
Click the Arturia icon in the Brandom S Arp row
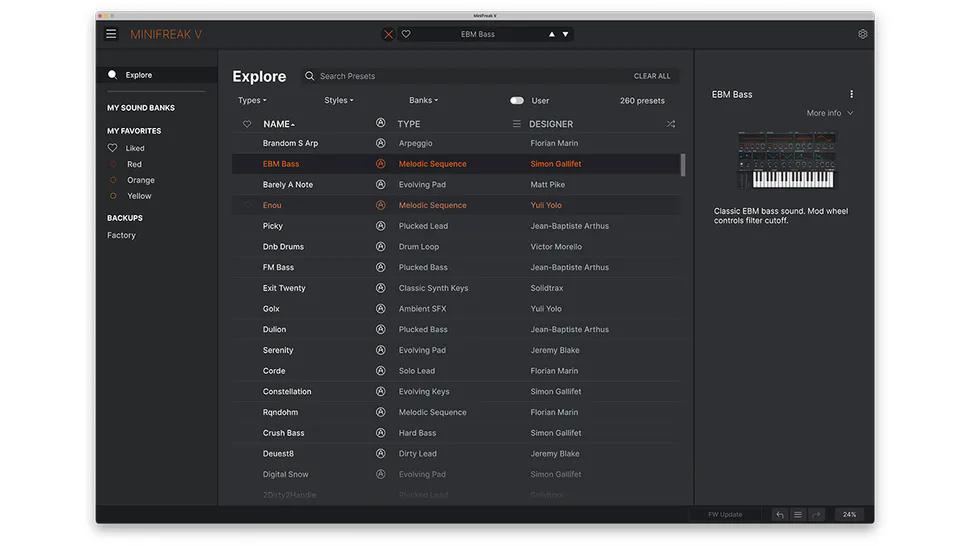tap(380, 143)
